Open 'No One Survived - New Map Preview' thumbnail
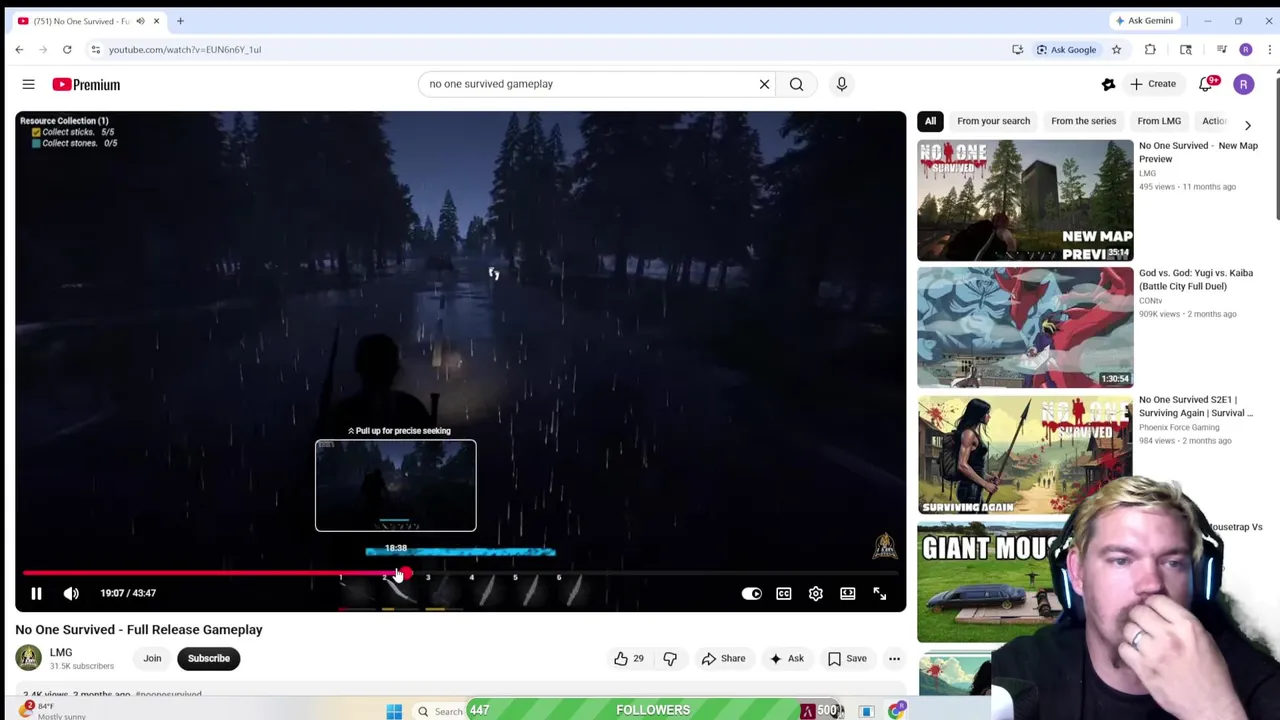This screenshot has width=1280, height=720. [1025, 200]
